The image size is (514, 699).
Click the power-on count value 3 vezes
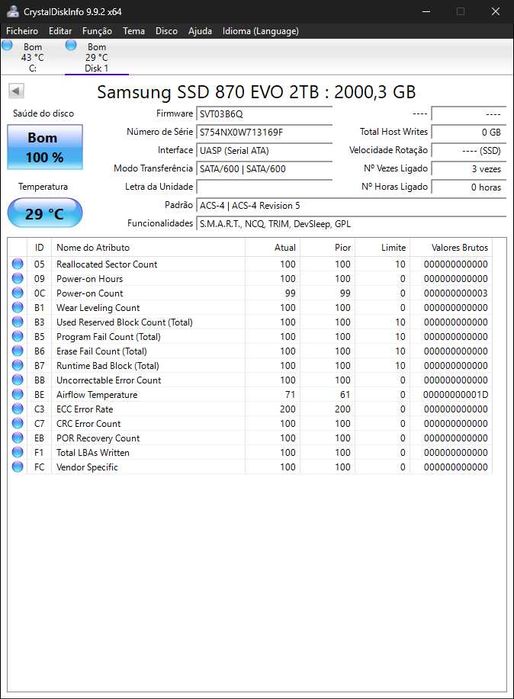tap(469, 169)
